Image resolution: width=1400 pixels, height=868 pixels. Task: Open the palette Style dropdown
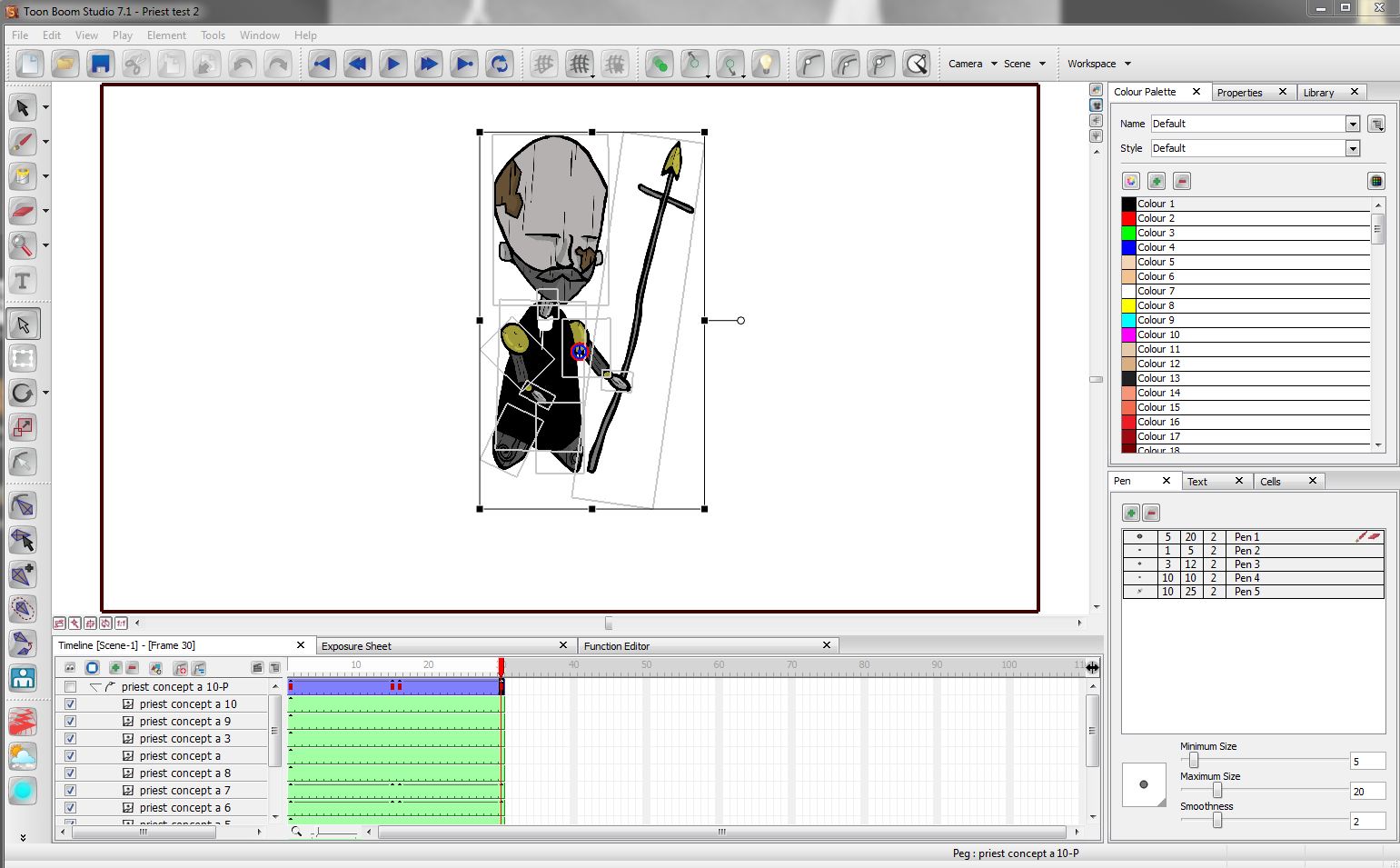pyautogui.click(x=1353, y=148)
